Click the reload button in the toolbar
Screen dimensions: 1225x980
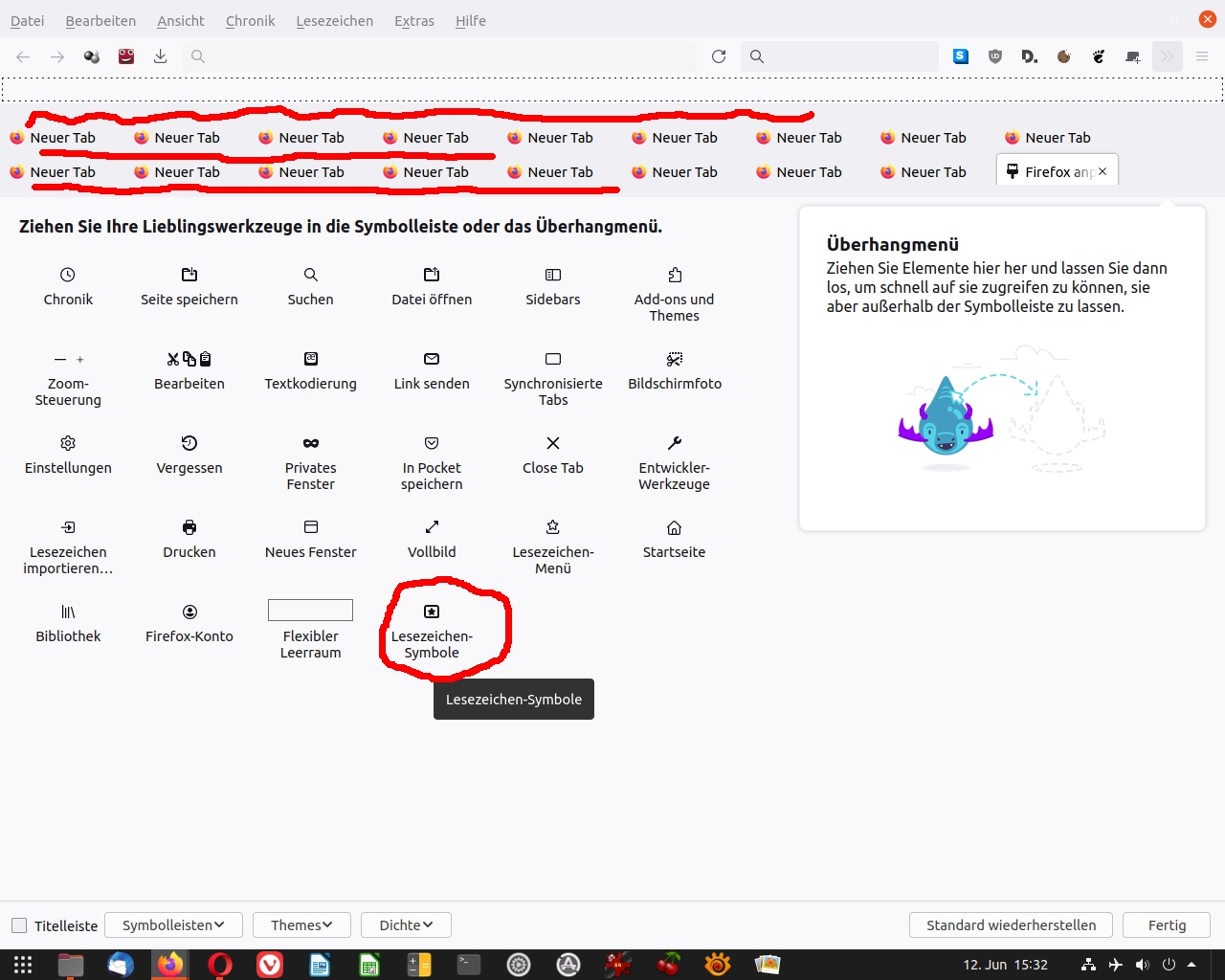coord(719,56)
